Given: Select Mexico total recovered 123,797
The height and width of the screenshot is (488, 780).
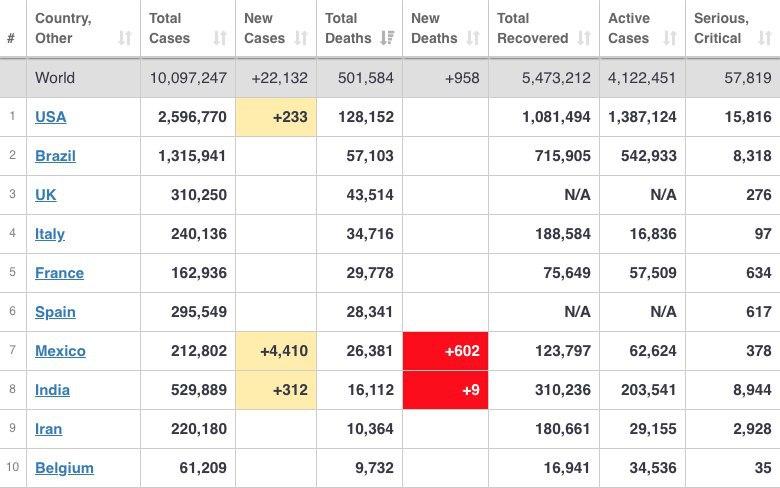Looking at the screenshot, I should click(x=563, y=351).
